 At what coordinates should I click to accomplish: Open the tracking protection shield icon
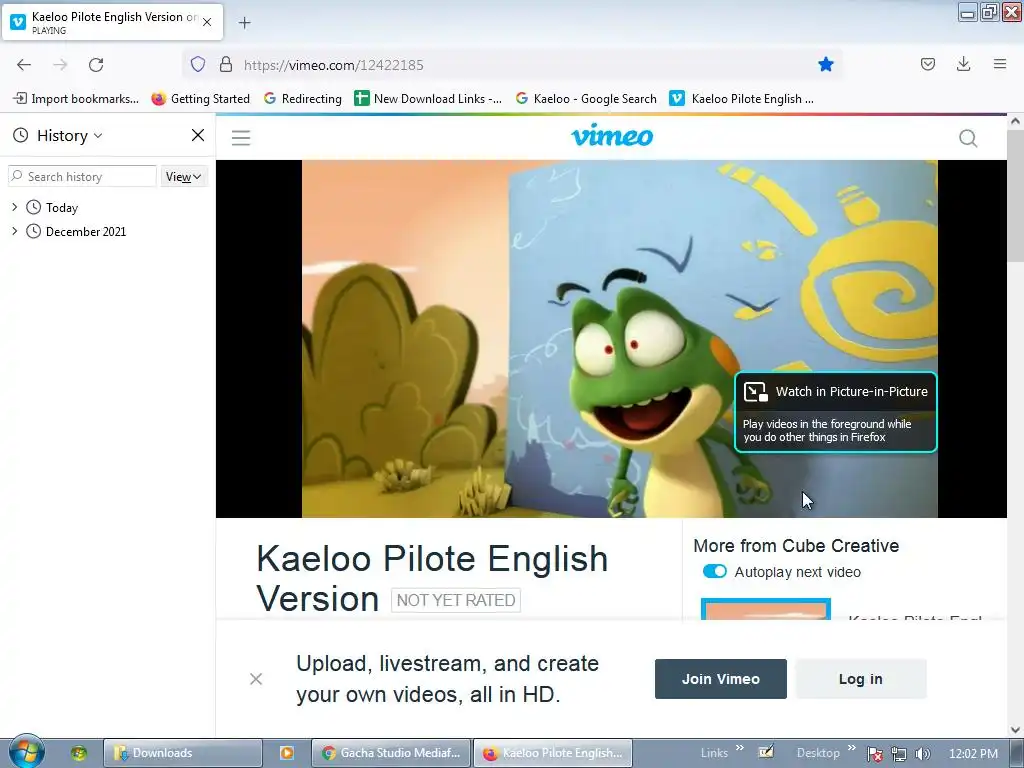point(198,64)
